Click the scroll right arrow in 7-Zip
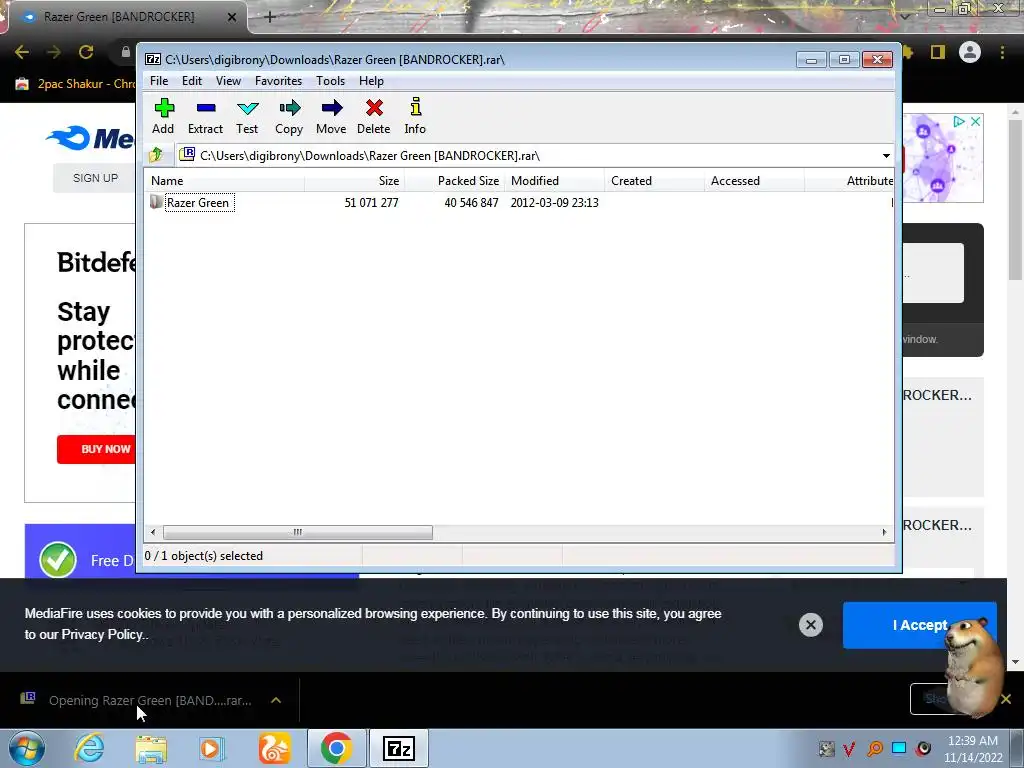This screenshot has height=768, width=1024. click(x=884, y=532)
